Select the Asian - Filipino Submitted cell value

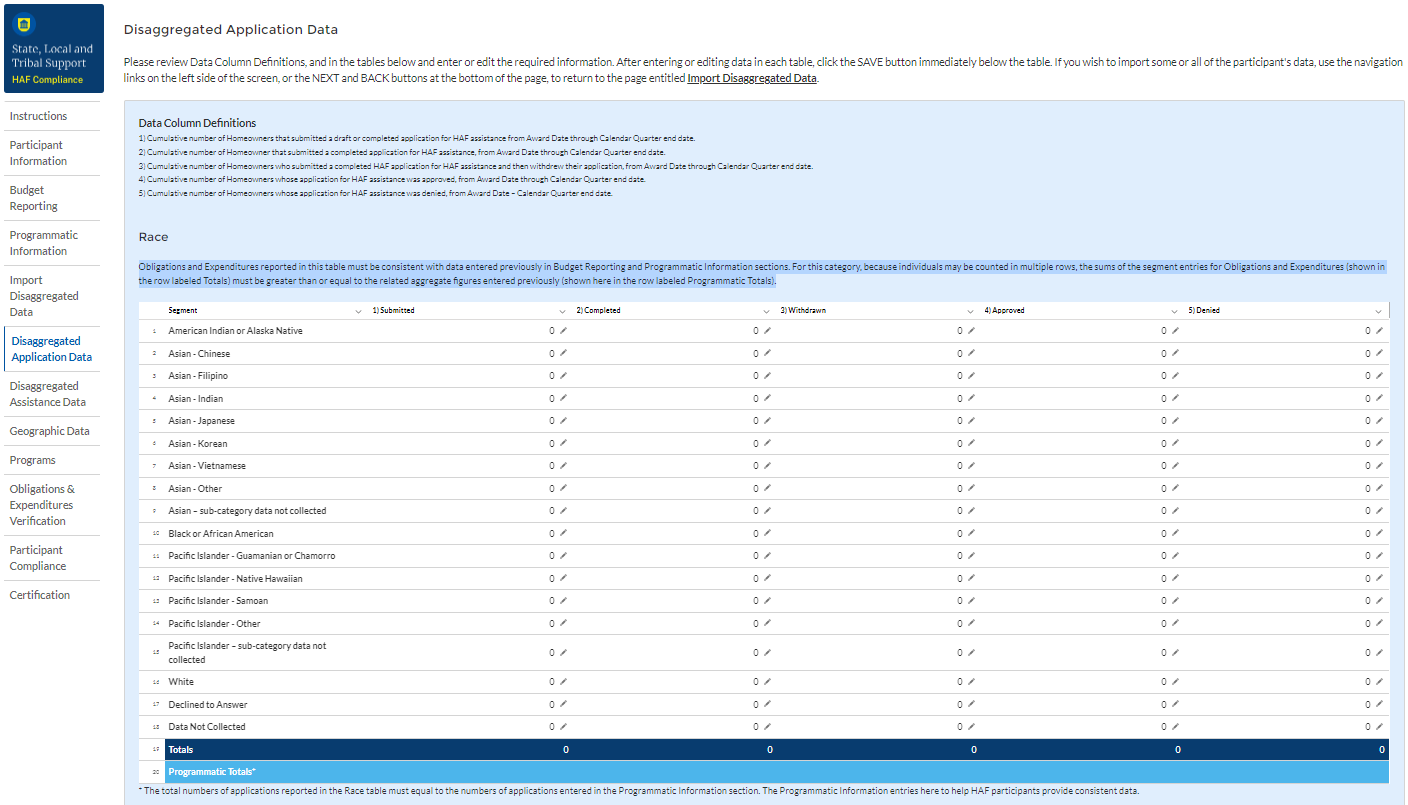(x=551, y=376)
